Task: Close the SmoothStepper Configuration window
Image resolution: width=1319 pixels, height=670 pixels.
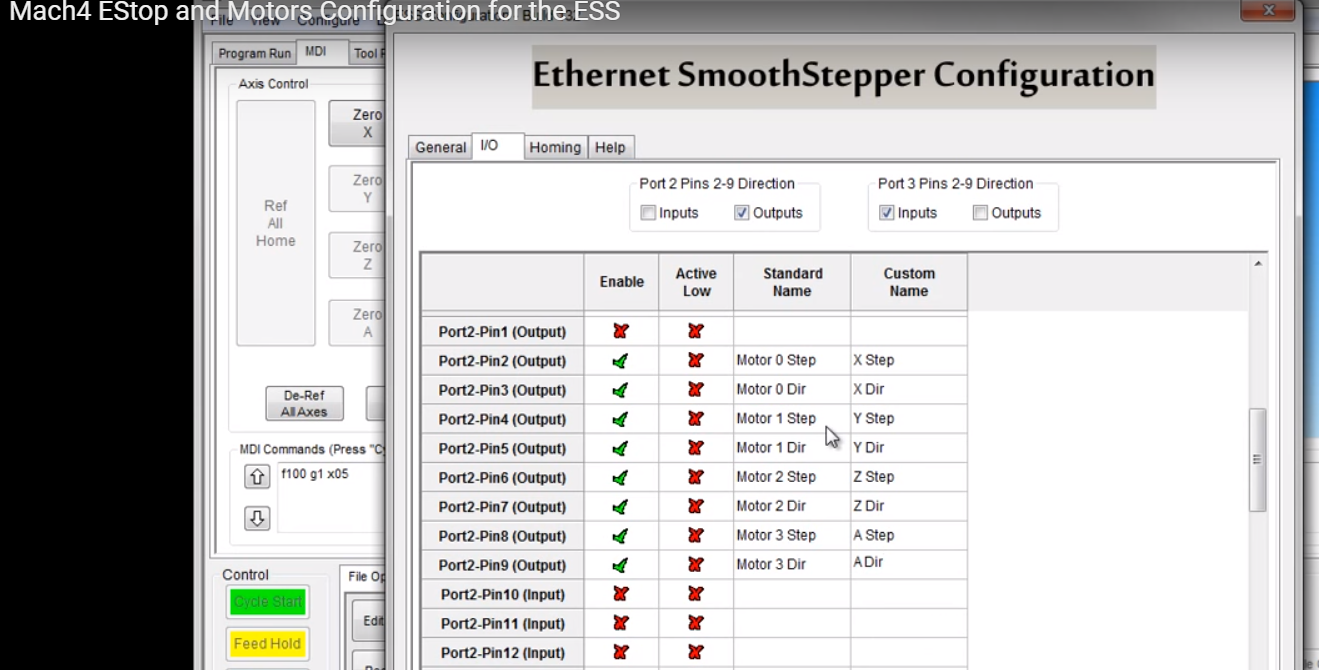Action: tap(1268, 11)
